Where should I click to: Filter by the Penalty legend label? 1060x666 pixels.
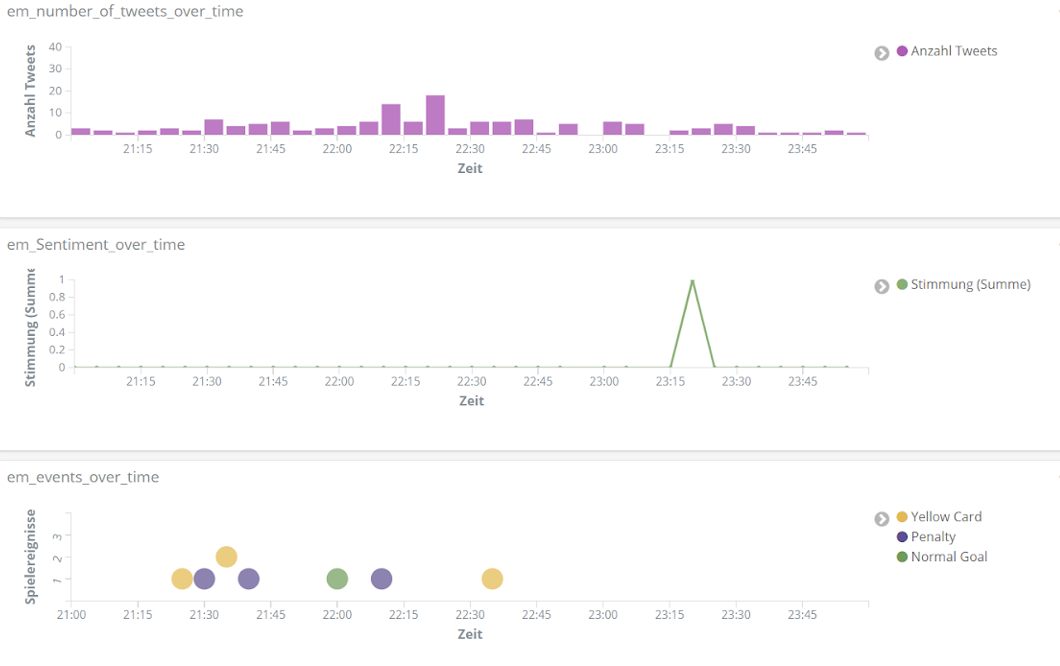tap(933, 537)
